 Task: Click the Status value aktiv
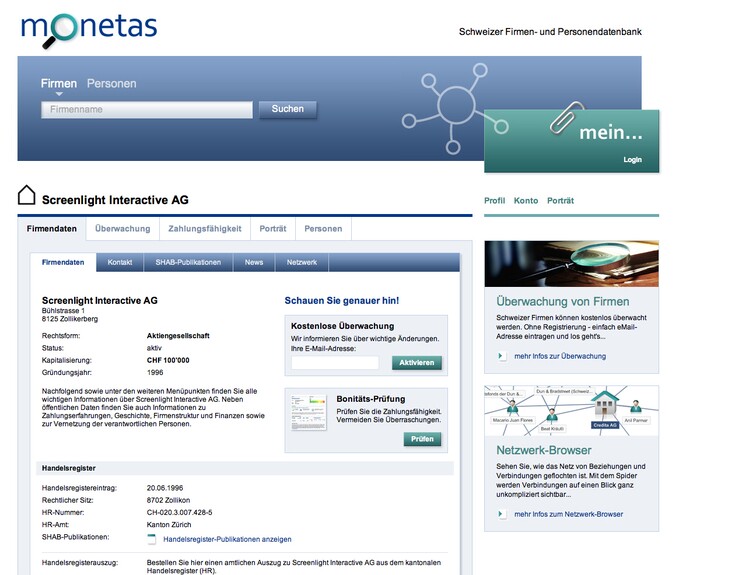(x=154, y=348)
